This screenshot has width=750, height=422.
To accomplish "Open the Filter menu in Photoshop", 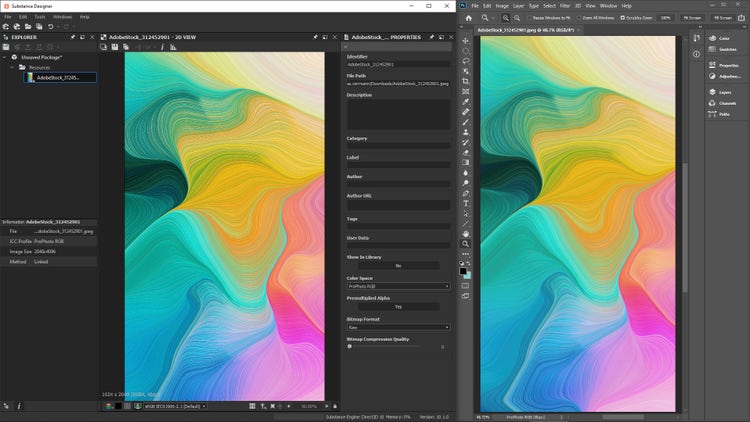I will point(565,5).
